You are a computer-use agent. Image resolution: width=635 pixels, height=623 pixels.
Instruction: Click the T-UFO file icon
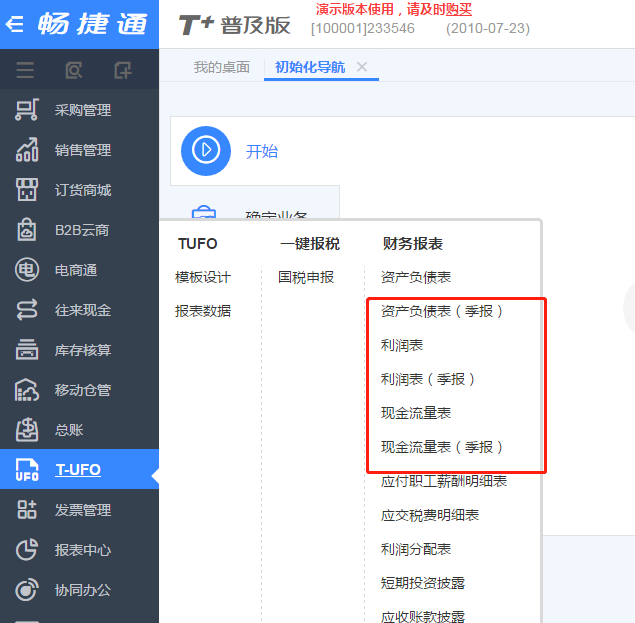coord(27,470)
